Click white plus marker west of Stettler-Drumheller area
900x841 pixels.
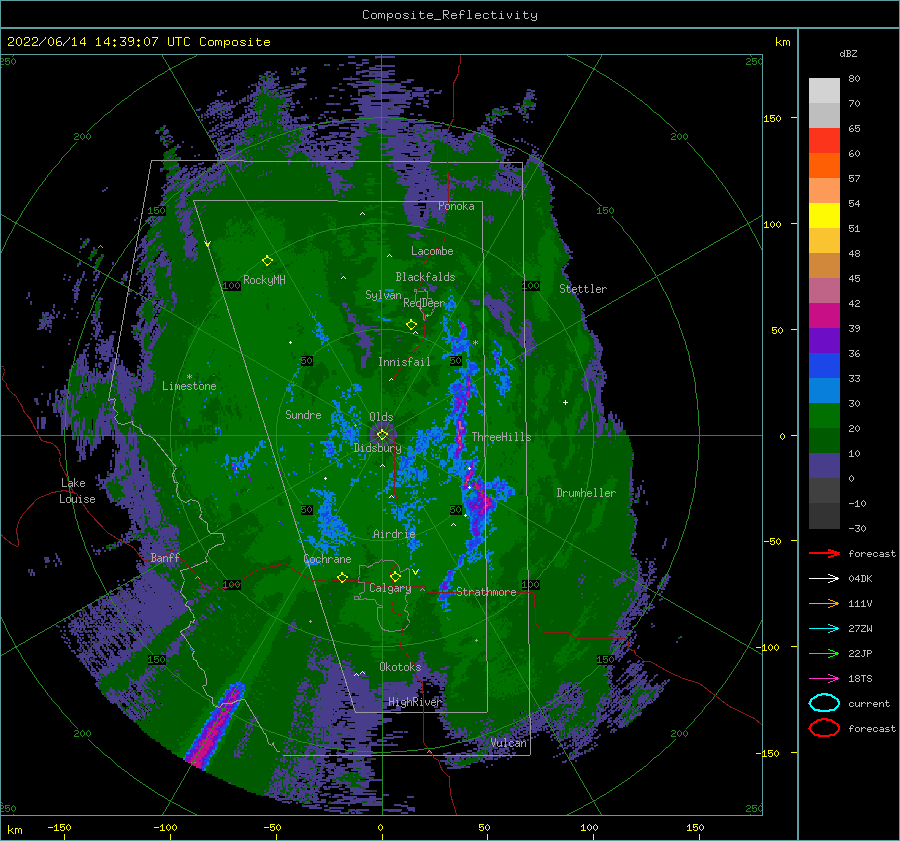[x=565, y=402]
